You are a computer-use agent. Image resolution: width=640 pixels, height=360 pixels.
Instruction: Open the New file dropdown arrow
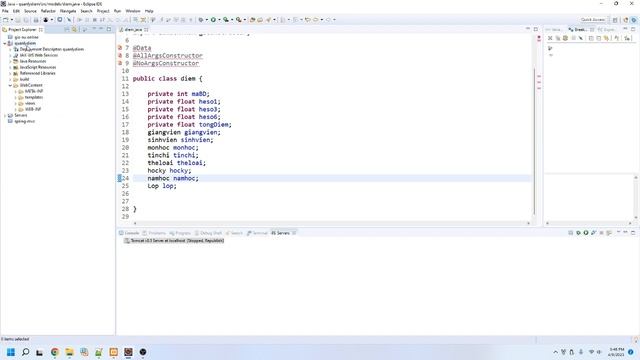tap(11, 20)
